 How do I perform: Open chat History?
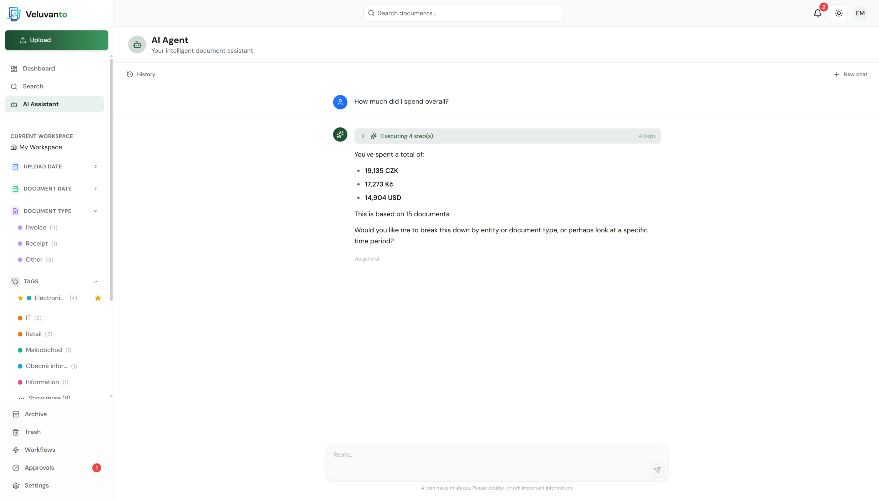141,75
